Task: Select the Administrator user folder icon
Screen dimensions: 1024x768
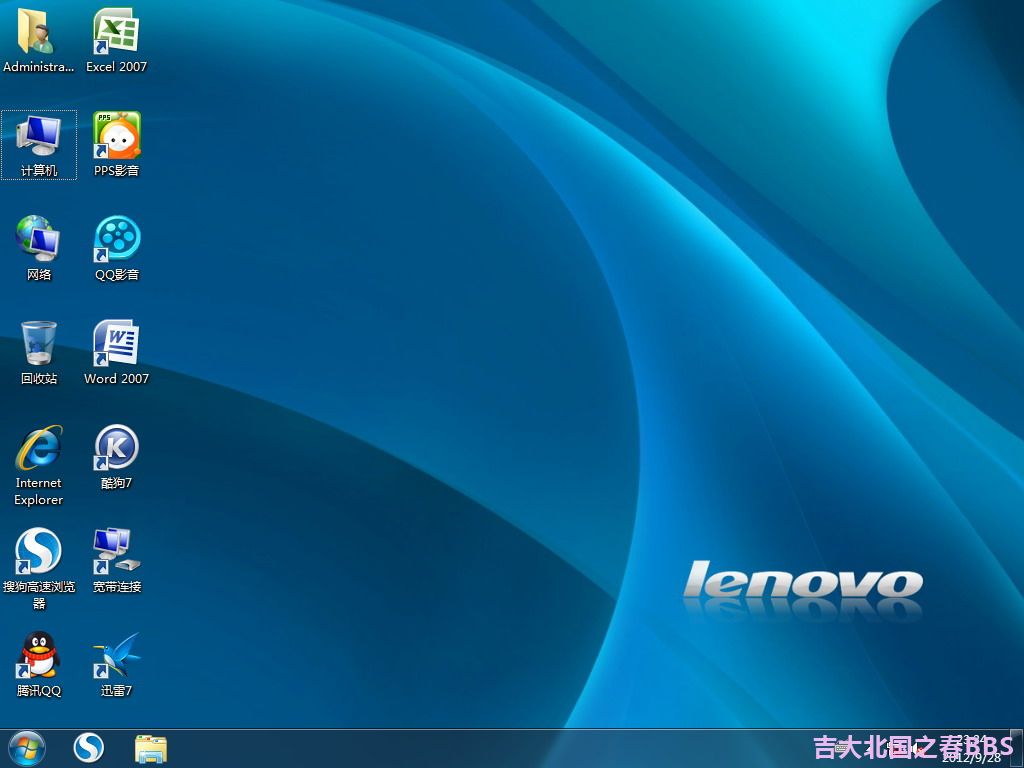Action: point(39,40)
